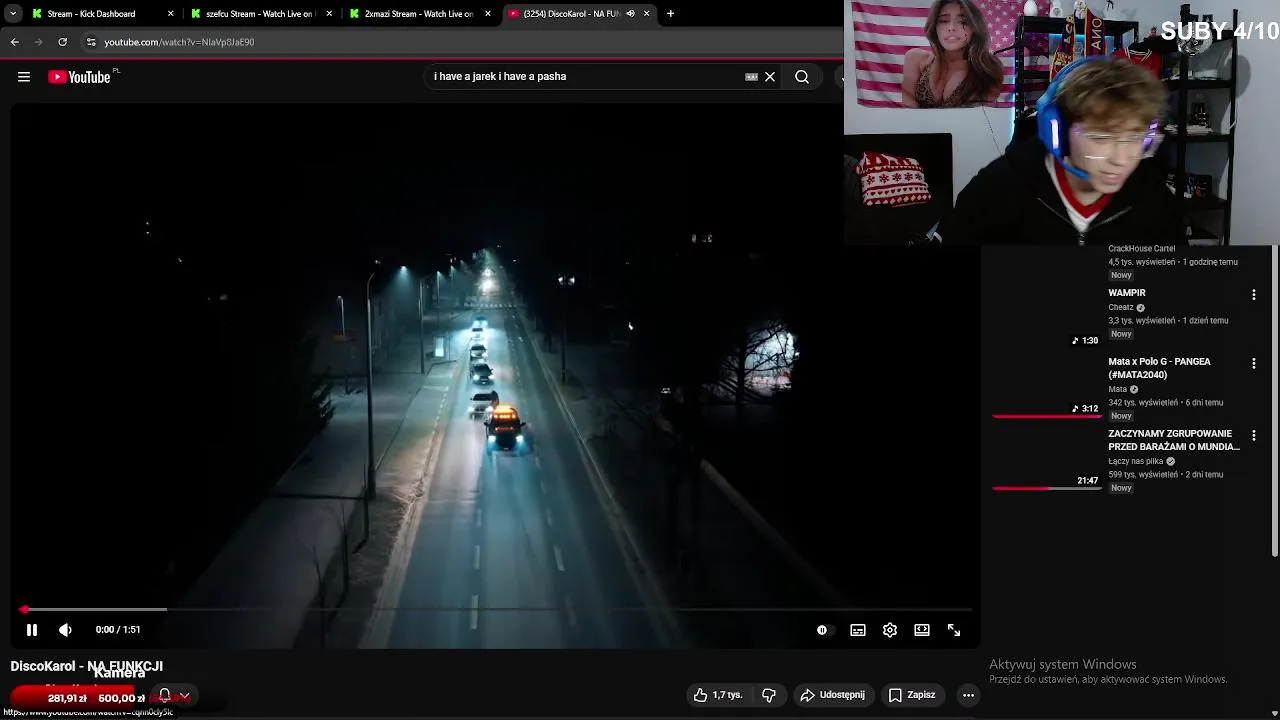Open the CrackHouse Cartel channel name

(x=1141, y=248)
